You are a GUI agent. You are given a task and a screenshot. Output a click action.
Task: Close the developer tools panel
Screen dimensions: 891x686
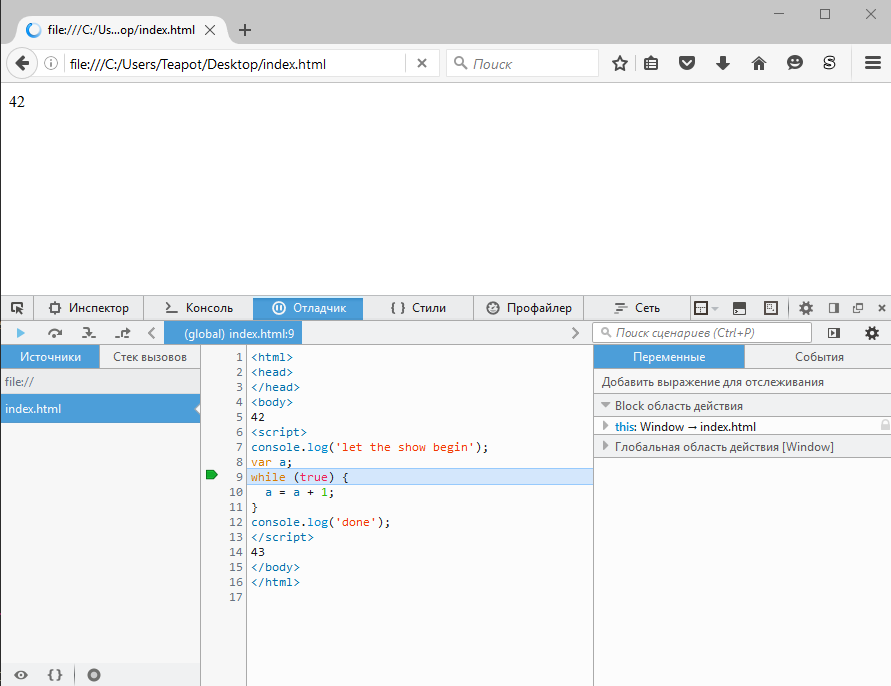click(881, 308)
